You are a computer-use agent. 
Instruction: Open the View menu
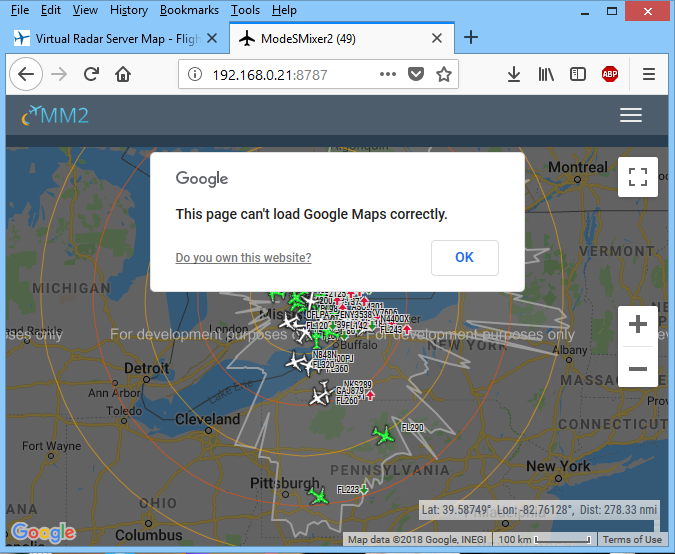point(85,10)
